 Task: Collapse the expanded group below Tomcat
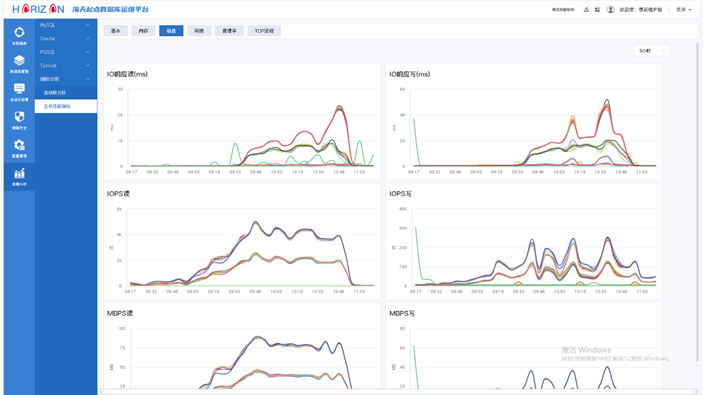click(x=87, y=79)
